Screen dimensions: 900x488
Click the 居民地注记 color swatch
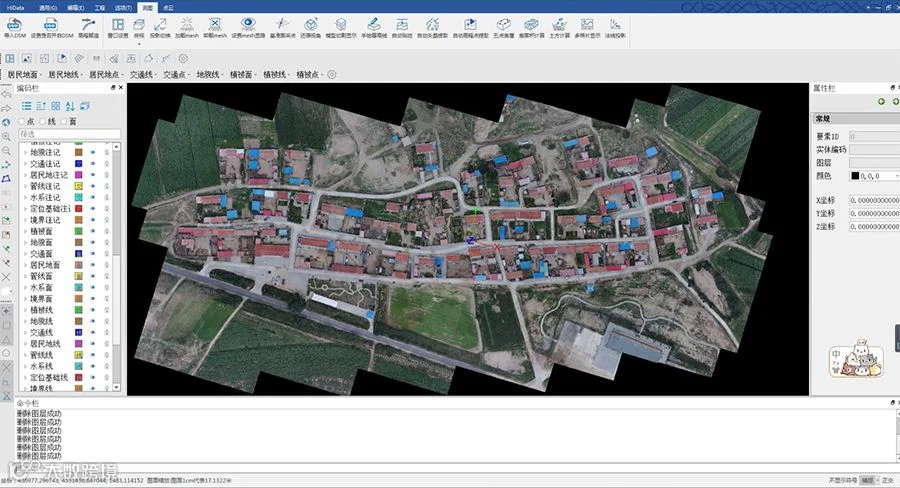point(79,175)
